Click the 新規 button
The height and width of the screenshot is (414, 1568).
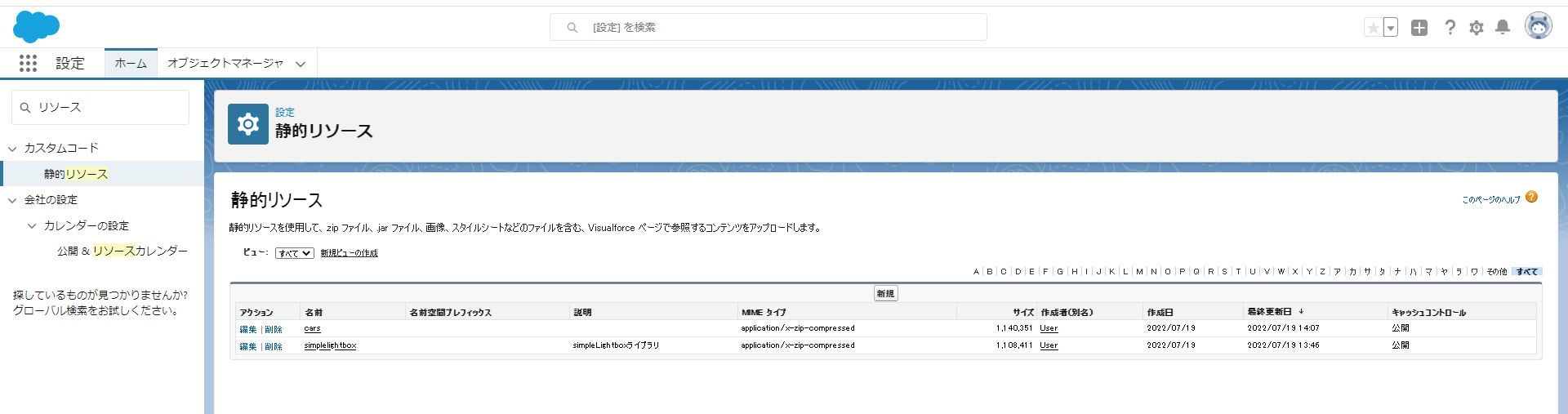886,293
